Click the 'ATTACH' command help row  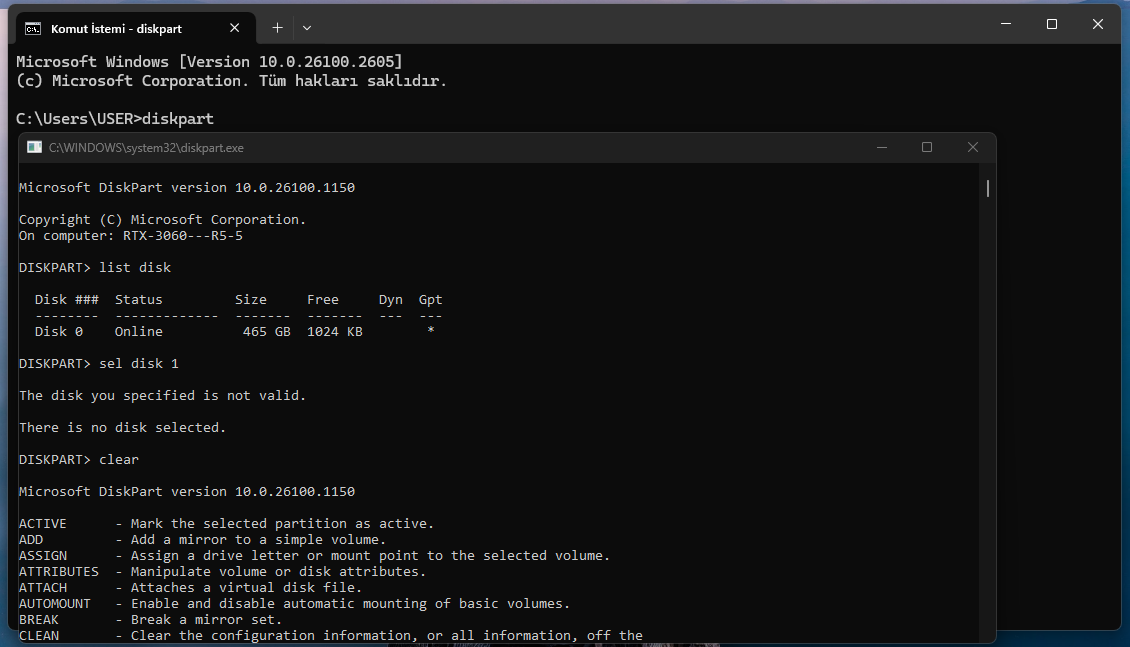[x=190, y=587]
